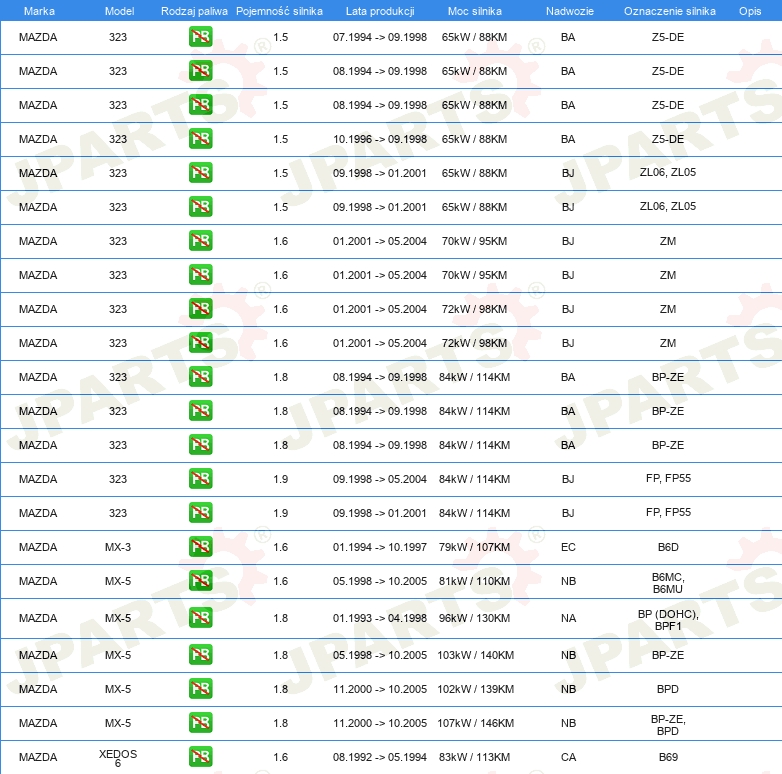This screenshot has height=774, width=782.
Task: Click the fuel icon in the 107kW / 146KM row
Action: pos(200,723)
